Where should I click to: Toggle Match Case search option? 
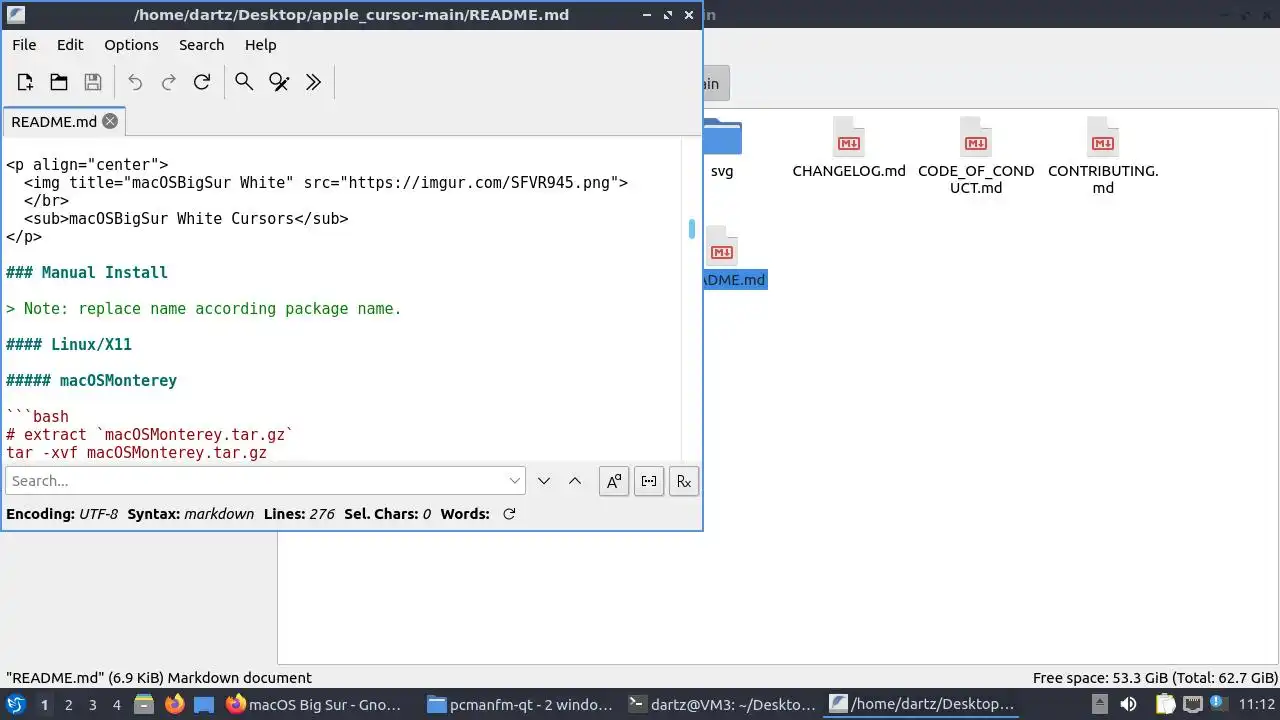point(614,481)
